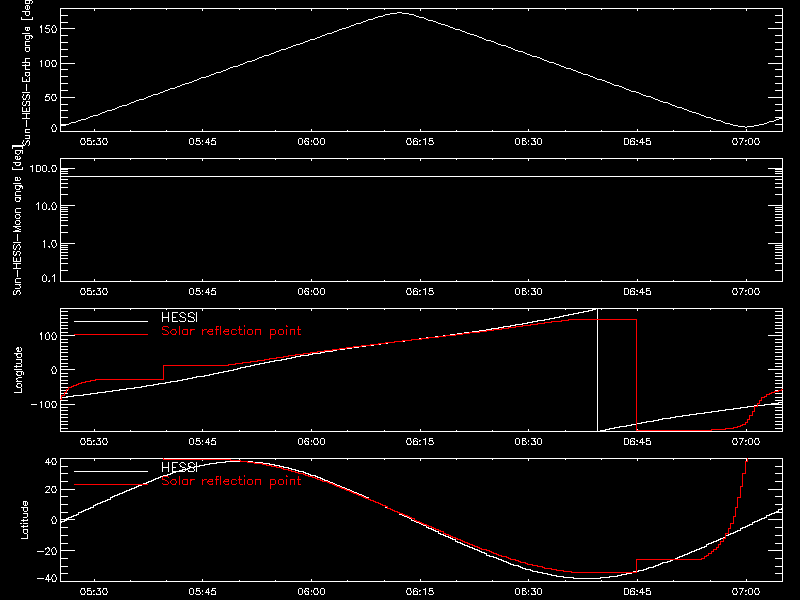The image size is (800, 600).
Task: Select HESSI legend label in Longitude plot
Action: coord(179,318)
